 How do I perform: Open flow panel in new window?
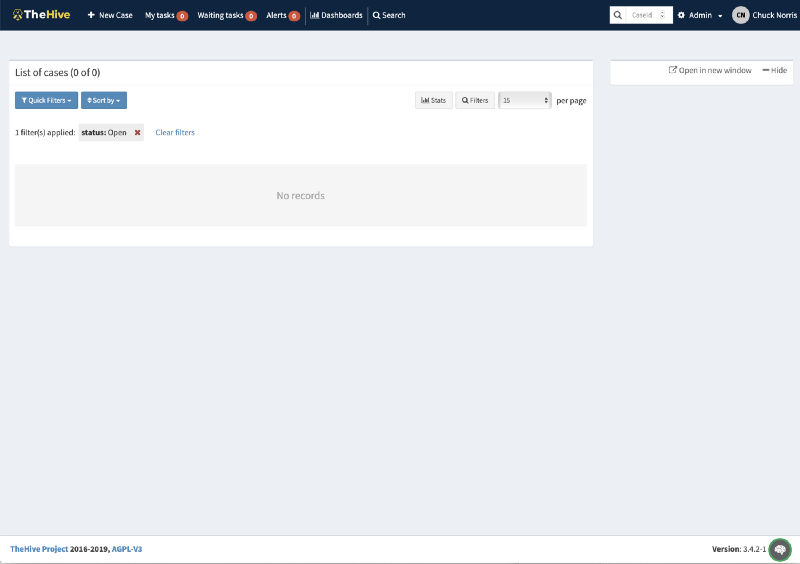710,71
